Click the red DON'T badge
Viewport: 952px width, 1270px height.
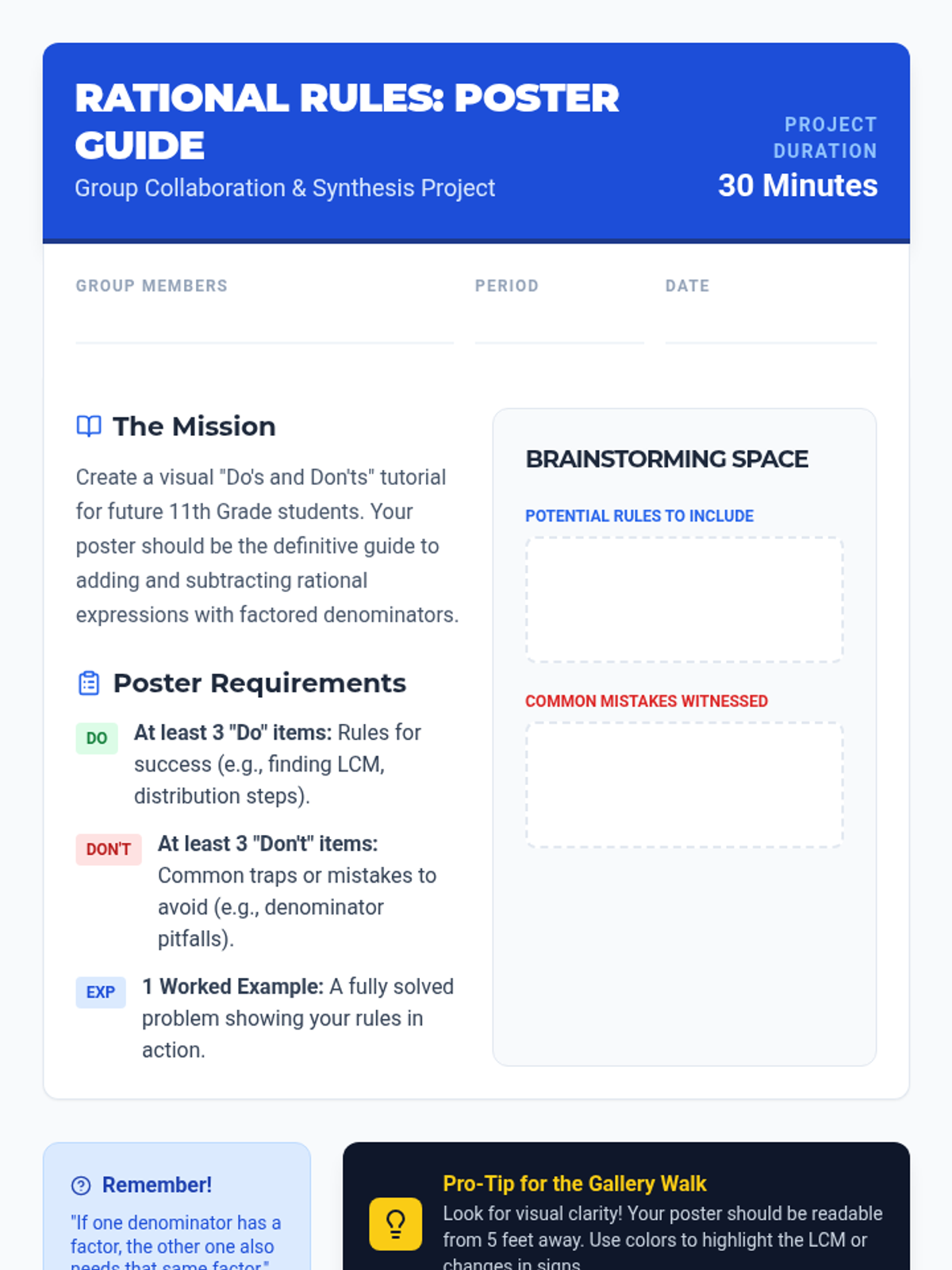(x=109, y=849)
